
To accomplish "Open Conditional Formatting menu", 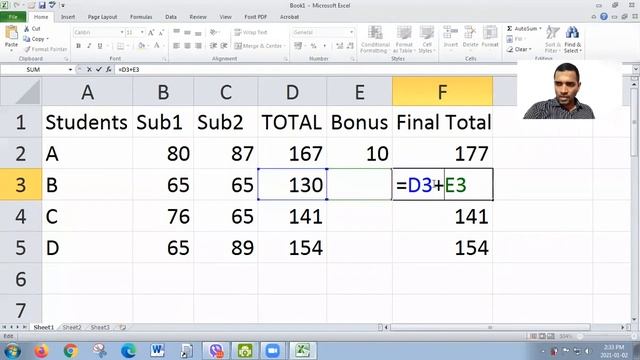I will tap(374, 39).
